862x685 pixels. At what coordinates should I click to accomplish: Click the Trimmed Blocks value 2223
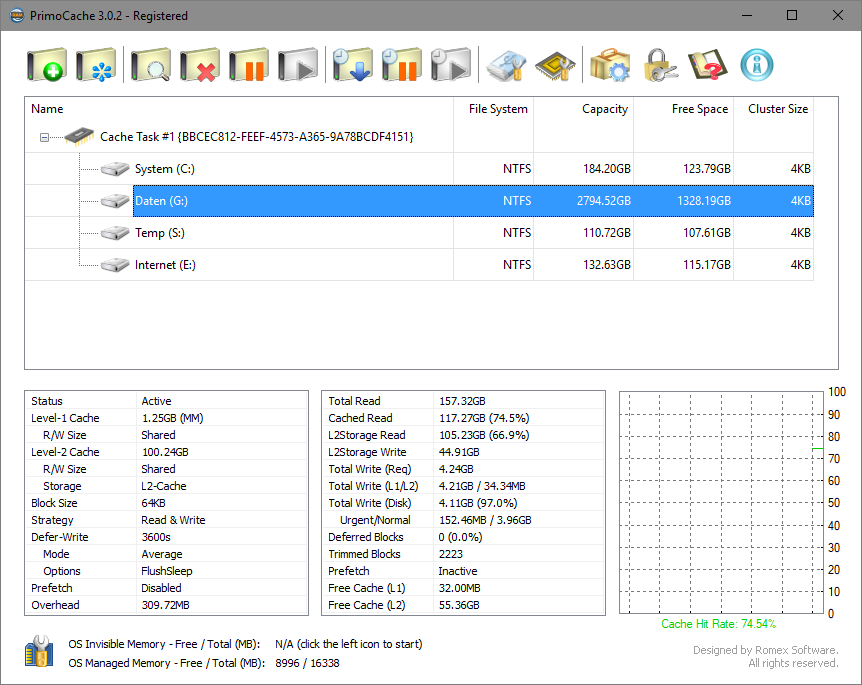[451, 554]
